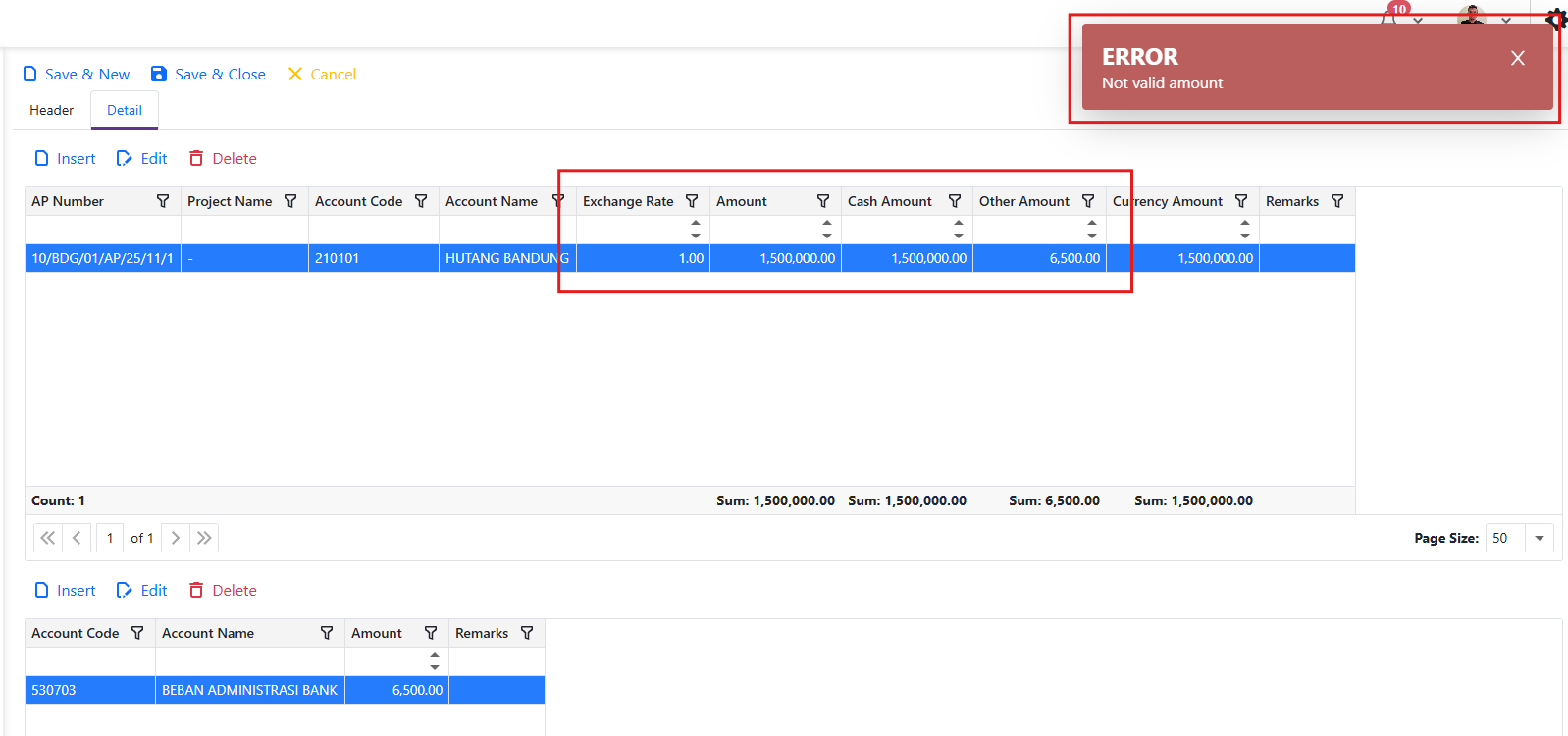Click Currency Amount filter spinner
This screenshot has width=1568, height=736.
(x=1245, y=229)
